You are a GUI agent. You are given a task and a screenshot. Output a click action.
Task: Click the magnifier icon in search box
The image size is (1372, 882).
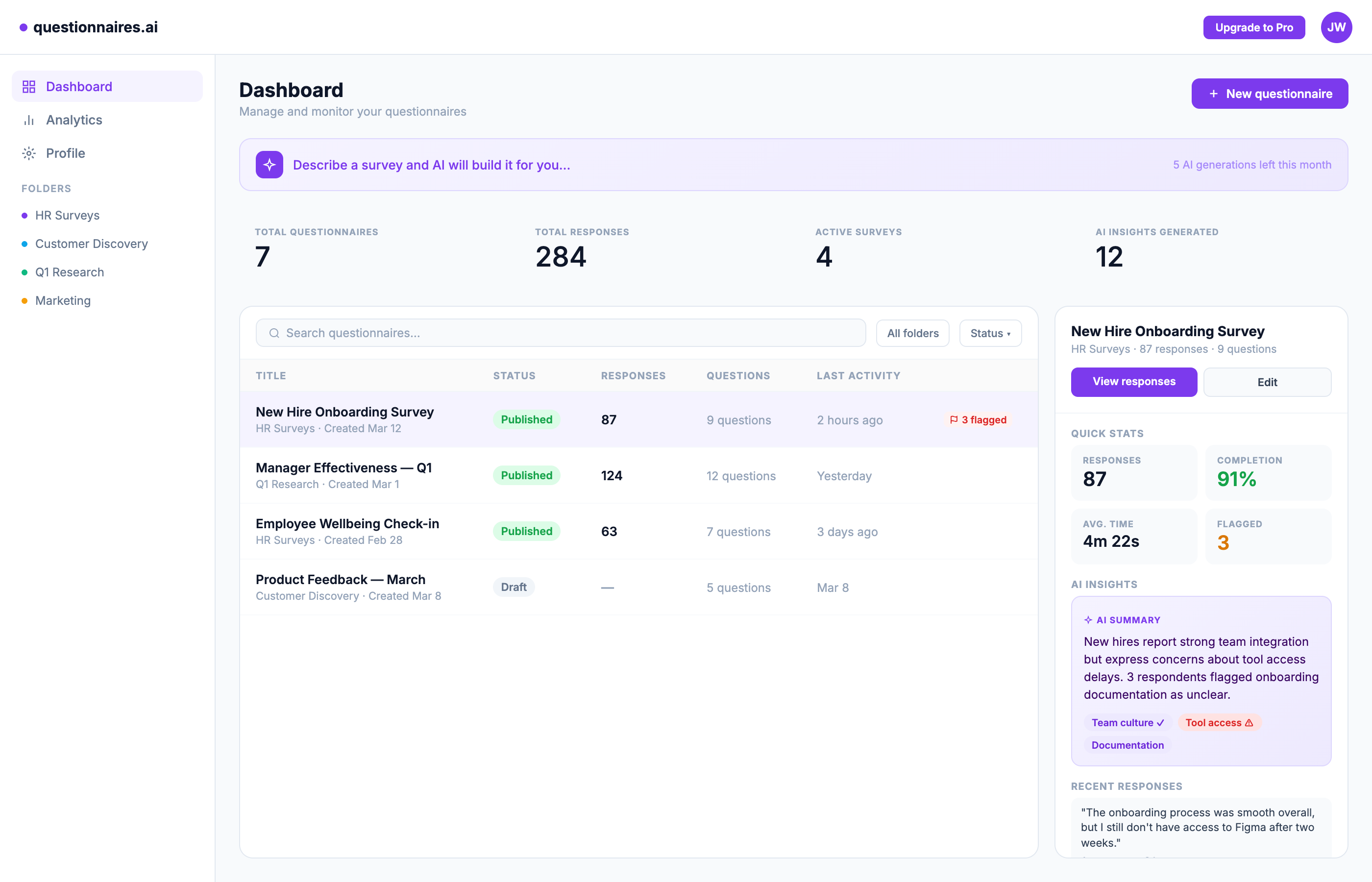[274, 333]
